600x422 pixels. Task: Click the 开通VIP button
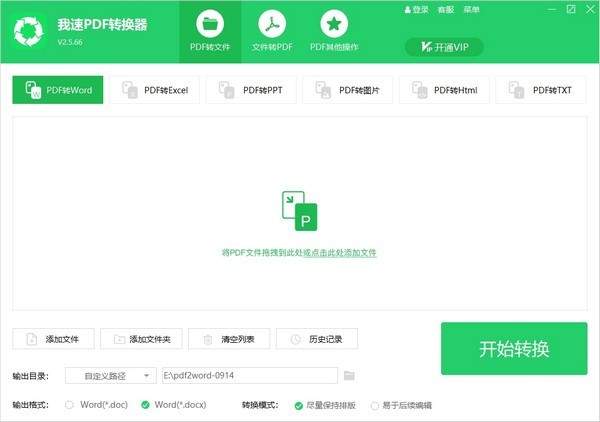click(x=444, y=47)
